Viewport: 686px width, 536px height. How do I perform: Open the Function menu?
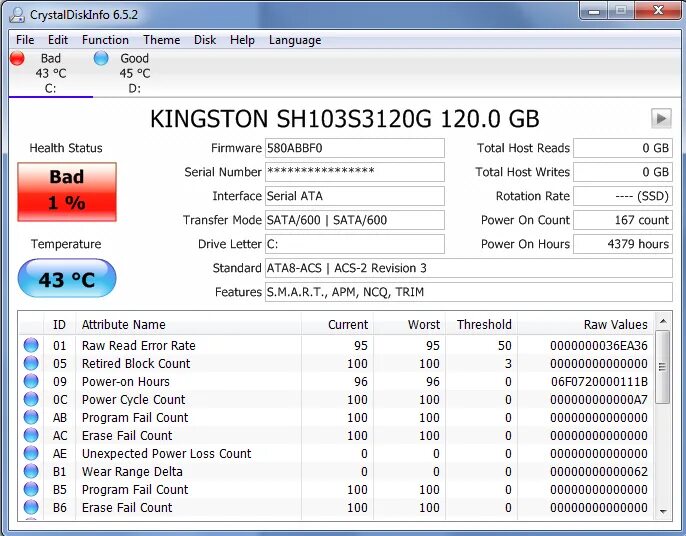pyautogui.click(x=105, y=40)
